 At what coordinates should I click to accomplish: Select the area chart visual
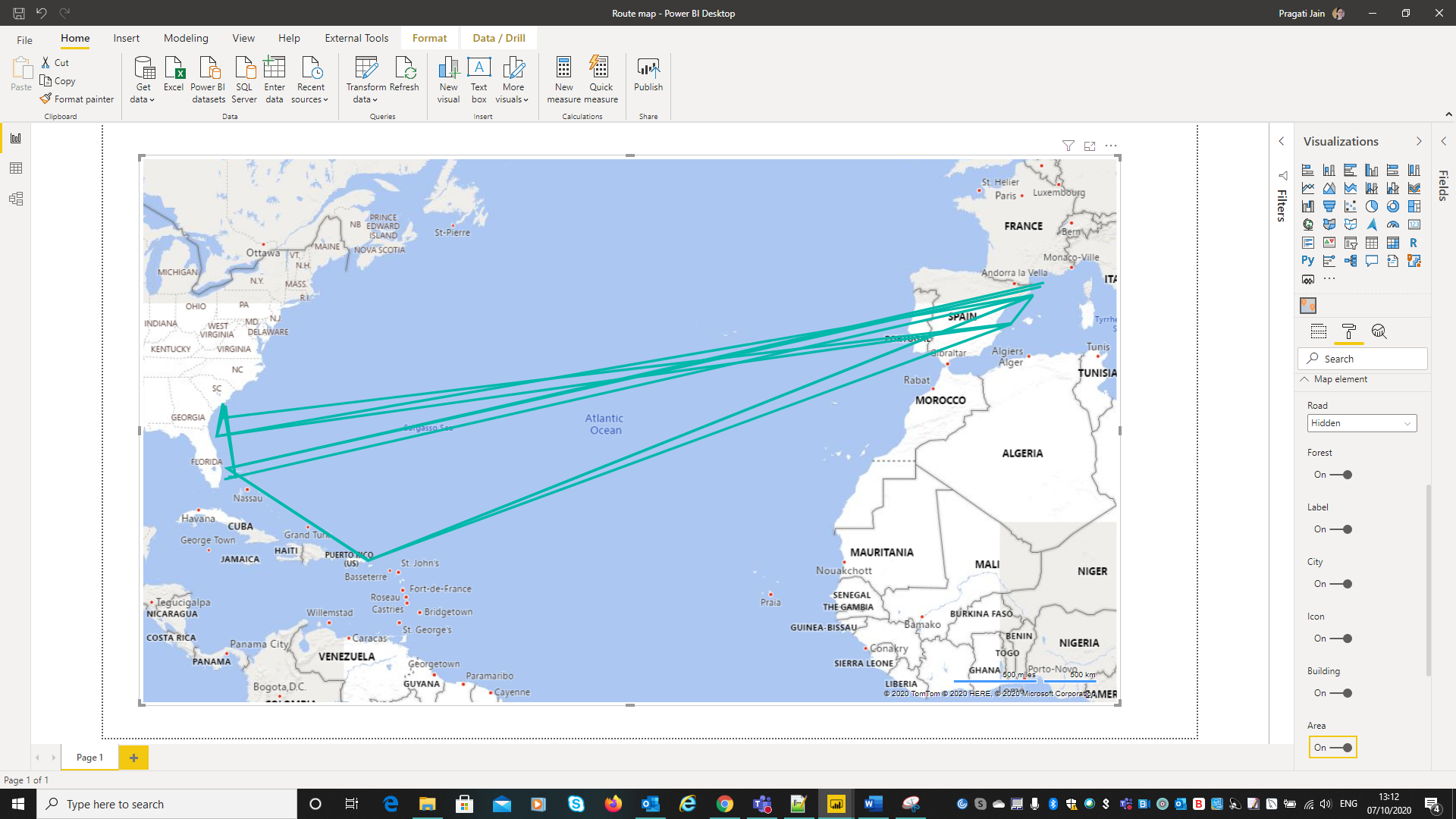[1329, 188]
